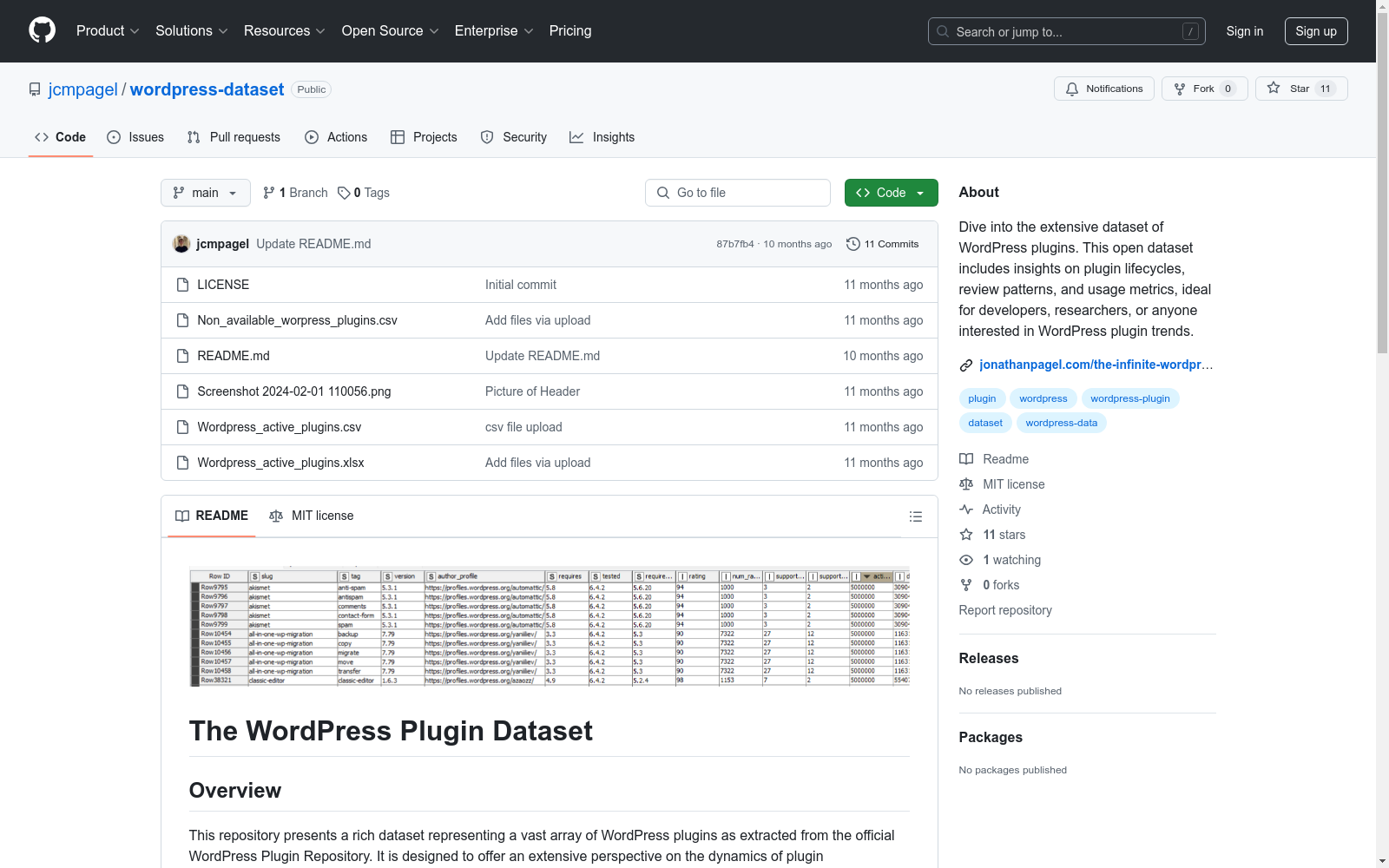Open commit message 'csv file upload'

[x=523, y=427]
